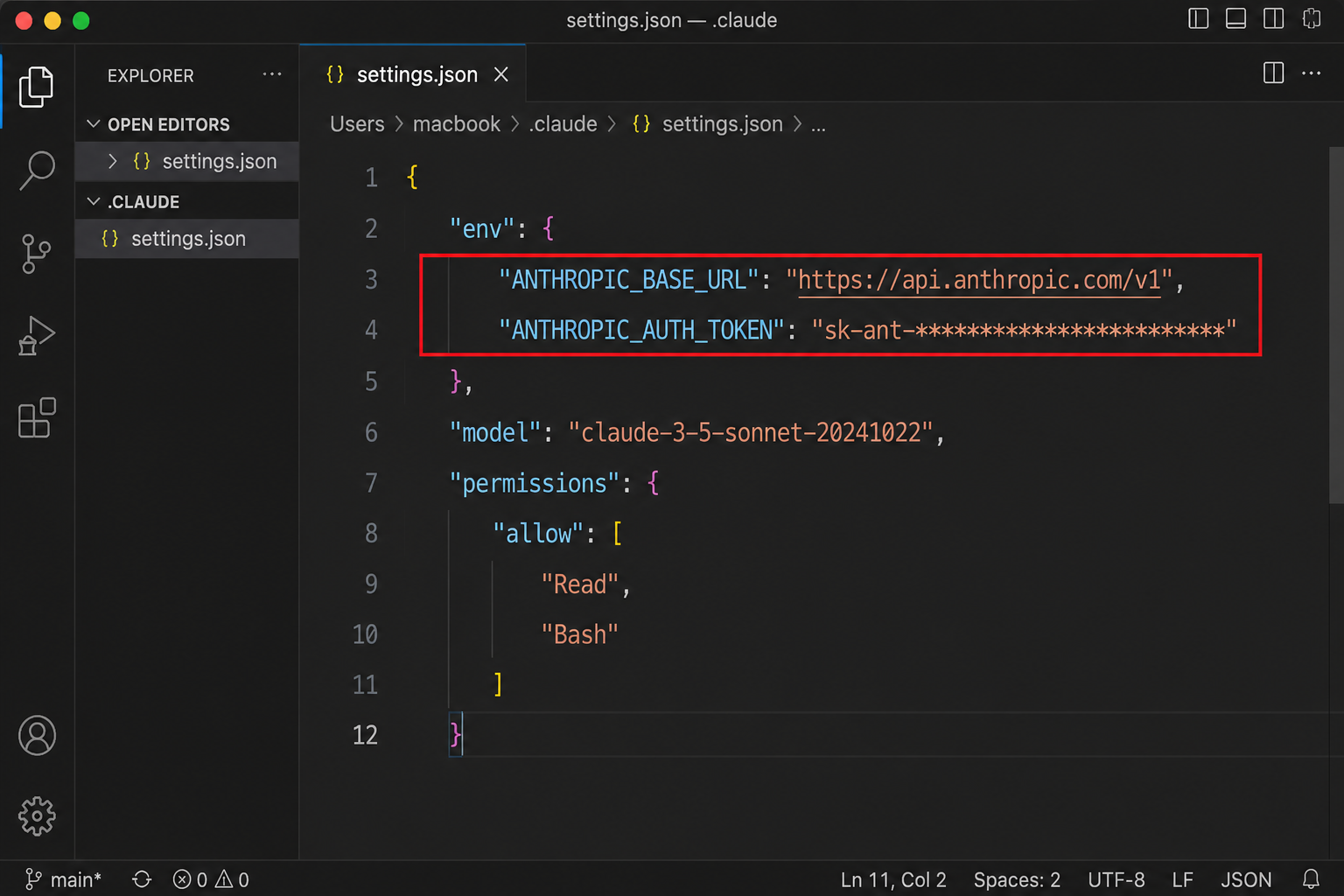Screen dimensions: 1344x896
Task: Click the "allow" key text
Action: coord(538,534)
